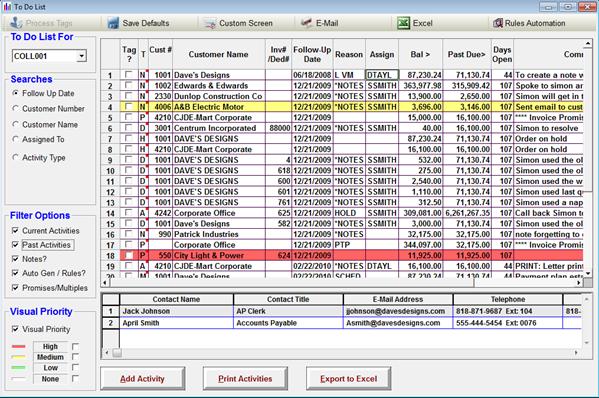Tag the Dave's Designs row 1 checkbox
The width and height of the screenshot is (599, 398).
(129, 75)
